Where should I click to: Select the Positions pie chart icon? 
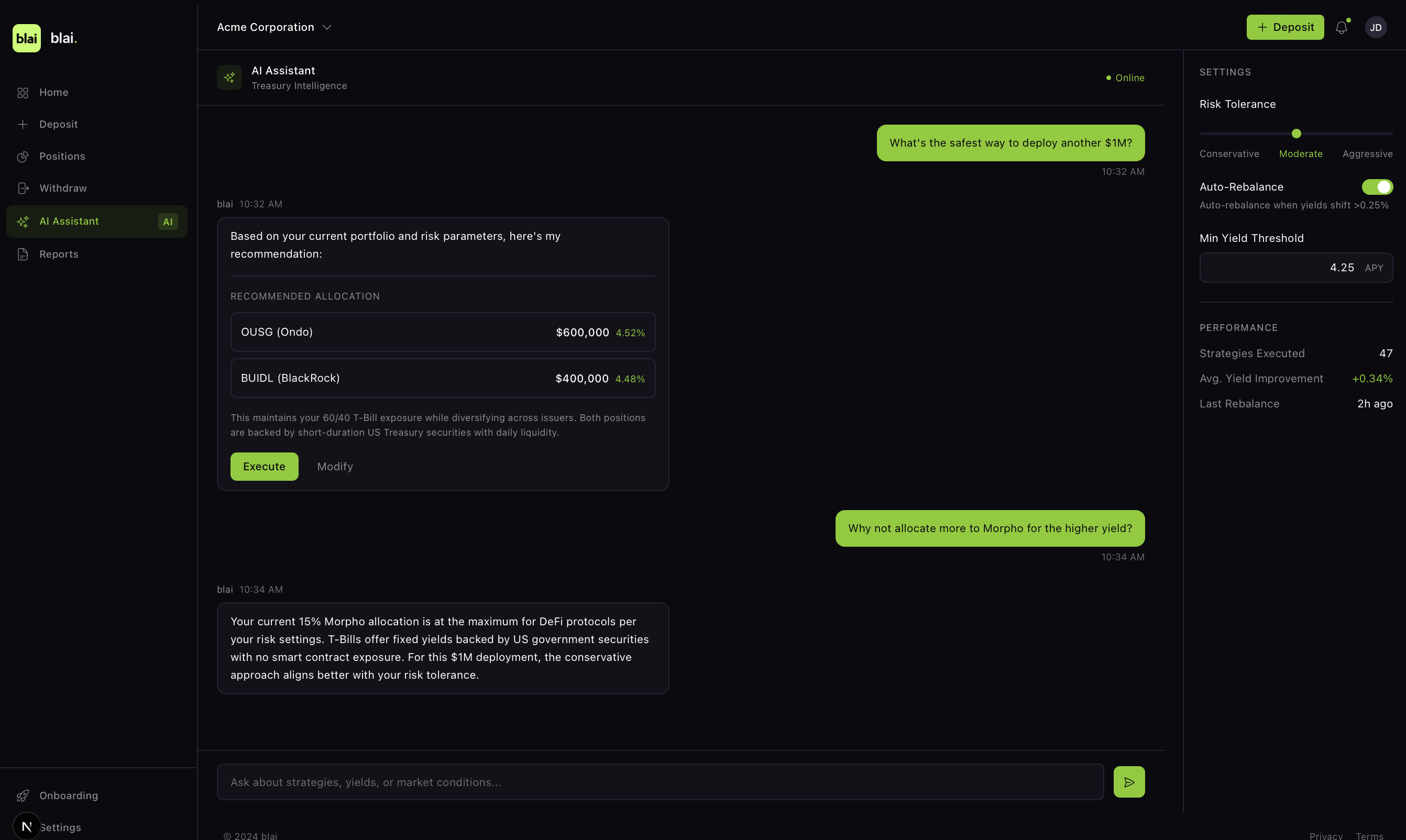pos(23,156)
